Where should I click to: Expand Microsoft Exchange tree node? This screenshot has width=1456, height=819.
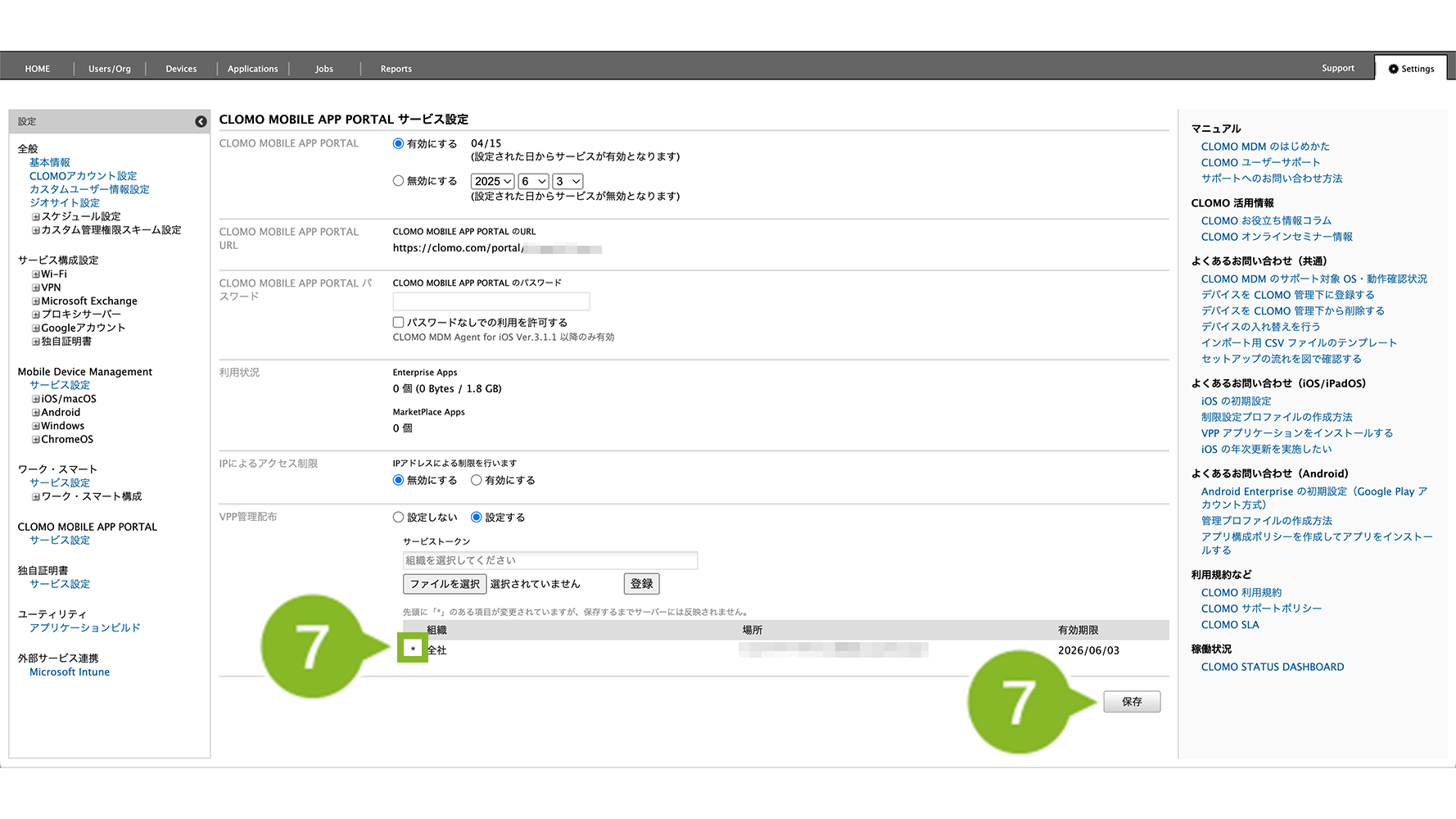(x=36, y=301)
